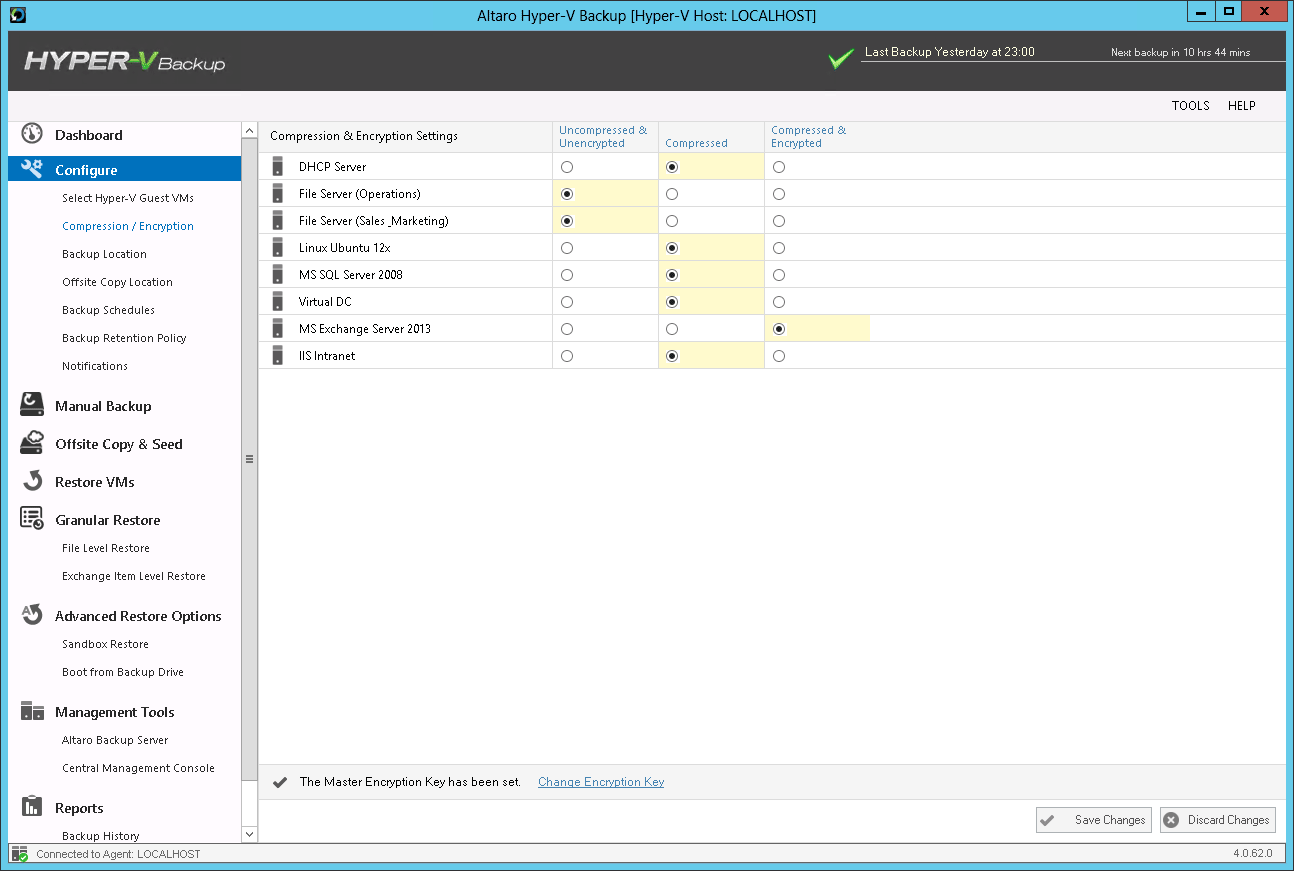Click the encryption key set checkmark icon
This screenshot has width=1294, height=871.
click(x=280, y=782)
